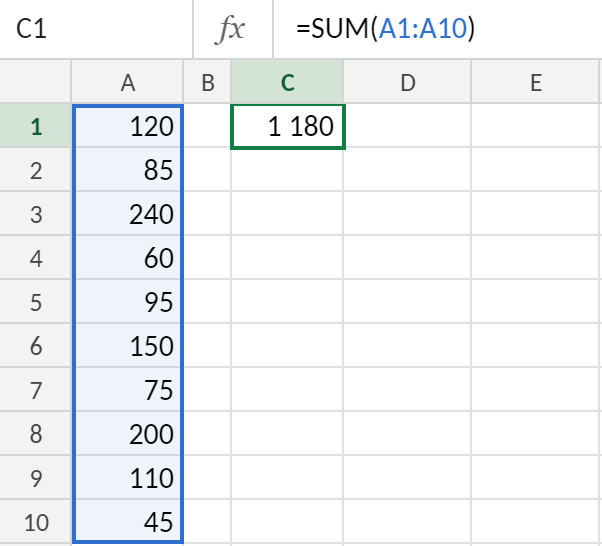The image size is (602, 546).
Task: Click empty cell B6
Action: tap(207, 345)
